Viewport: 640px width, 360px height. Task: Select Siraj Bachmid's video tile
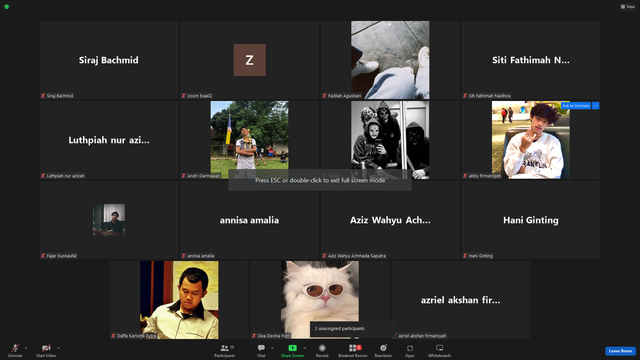[109, 60]
